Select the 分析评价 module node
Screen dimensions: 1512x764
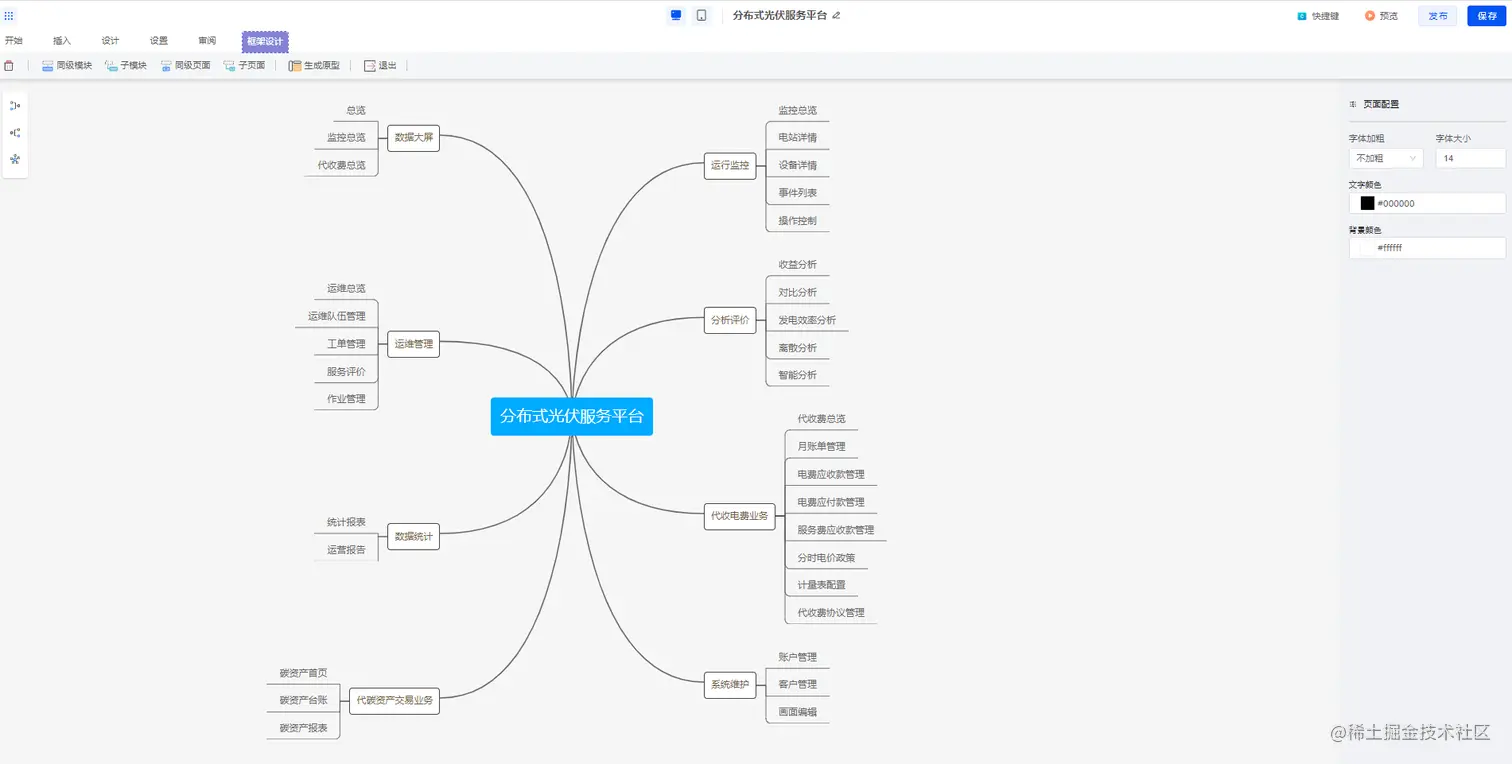tap(730, 320)
